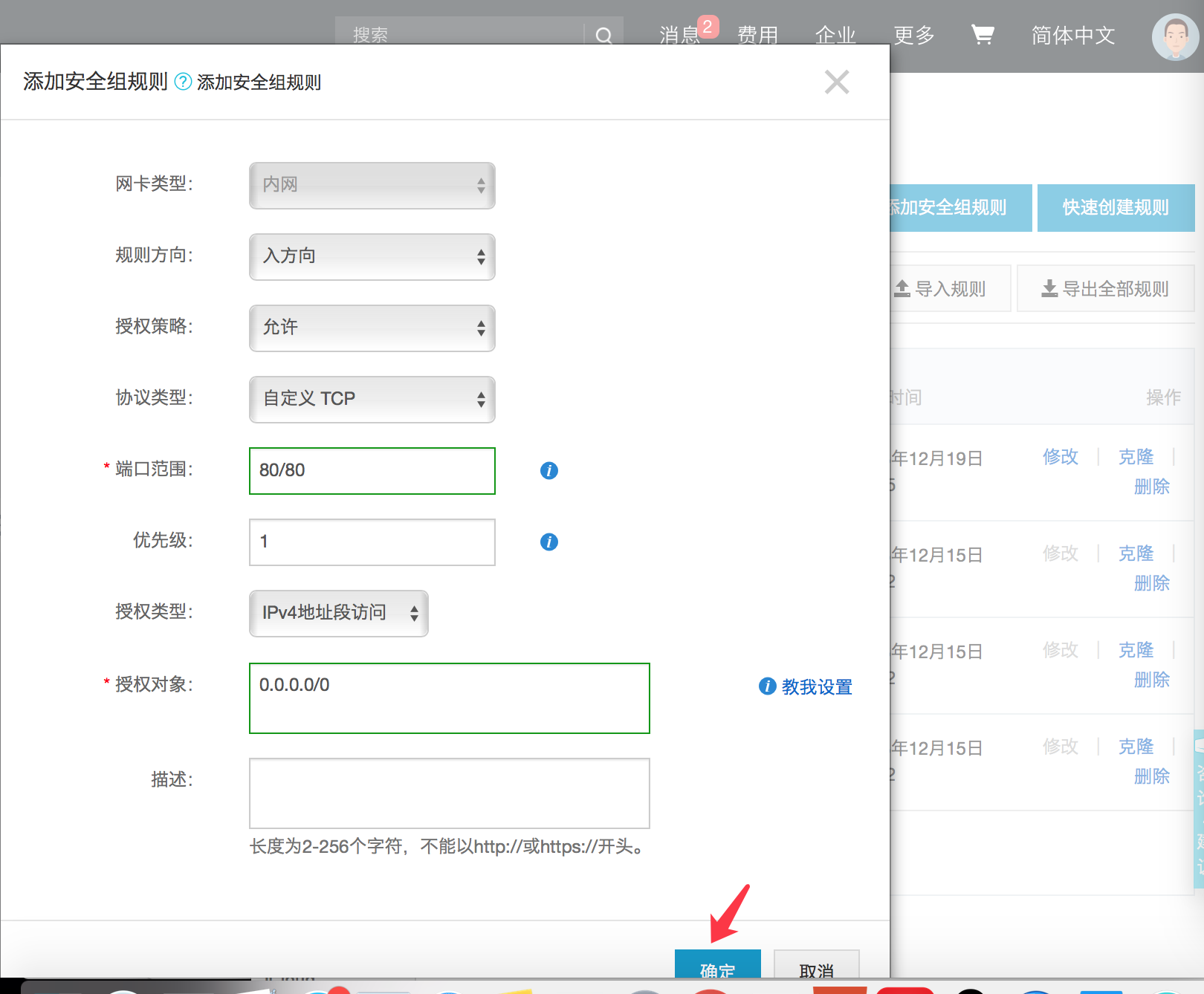Click the help question mark icon beside dialog title
Screen dimensions: 1204x994
click(x=183, y=82)
